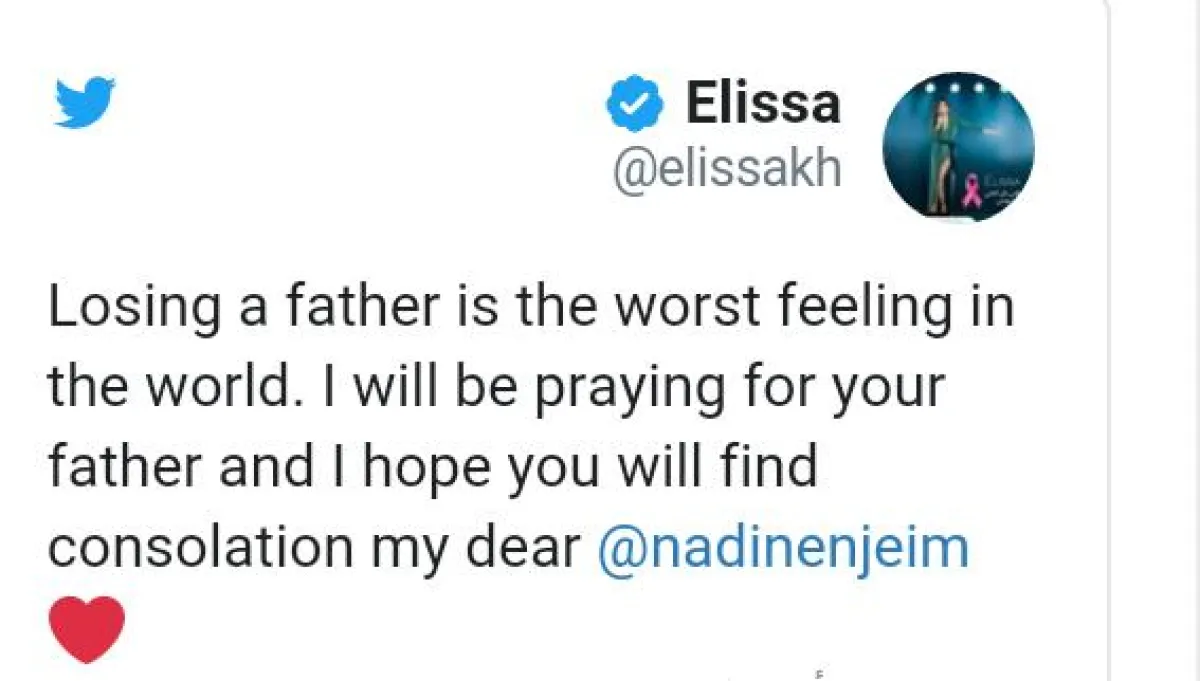Screen dimensions: 1200x681
Task: Click the gray area right of the tweet card
Action: coord(1155,340)
